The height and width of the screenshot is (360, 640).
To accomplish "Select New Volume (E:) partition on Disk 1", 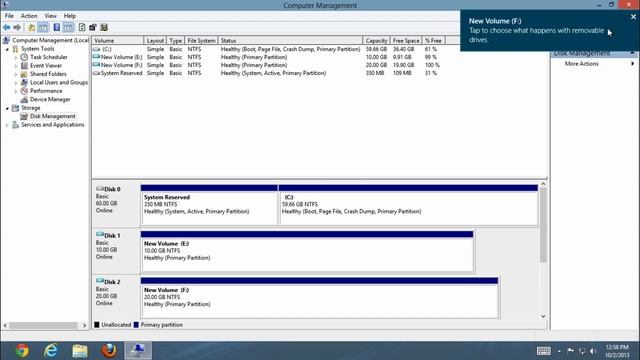I will click(x=307, y=251).
